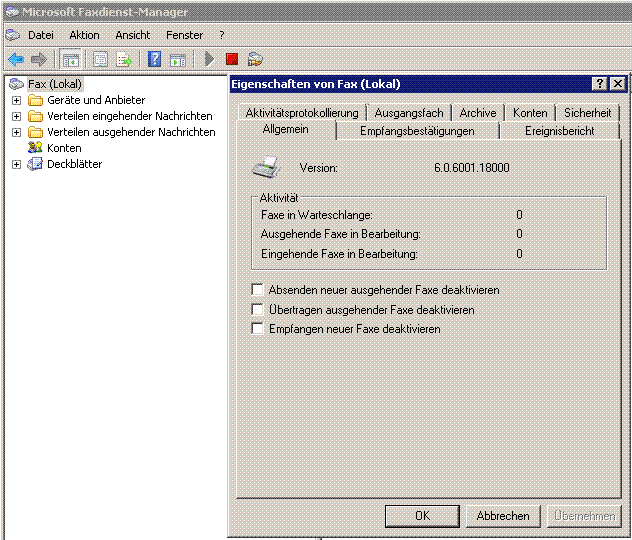Expand Verteilen eingehender Nachrichten node
Screen dimensions: 632x540
(16, 116)
